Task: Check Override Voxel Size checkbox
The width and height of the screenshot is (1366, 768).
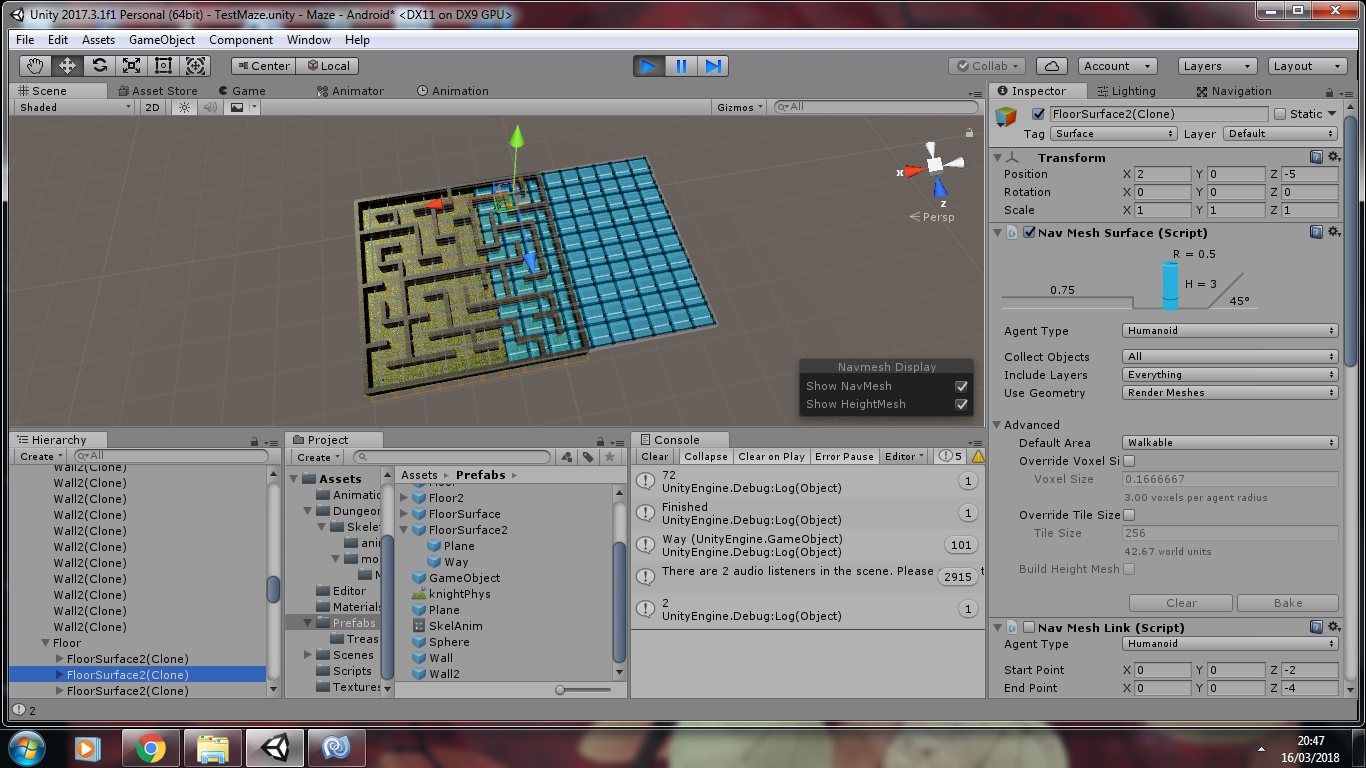Action: point(1129,461)
